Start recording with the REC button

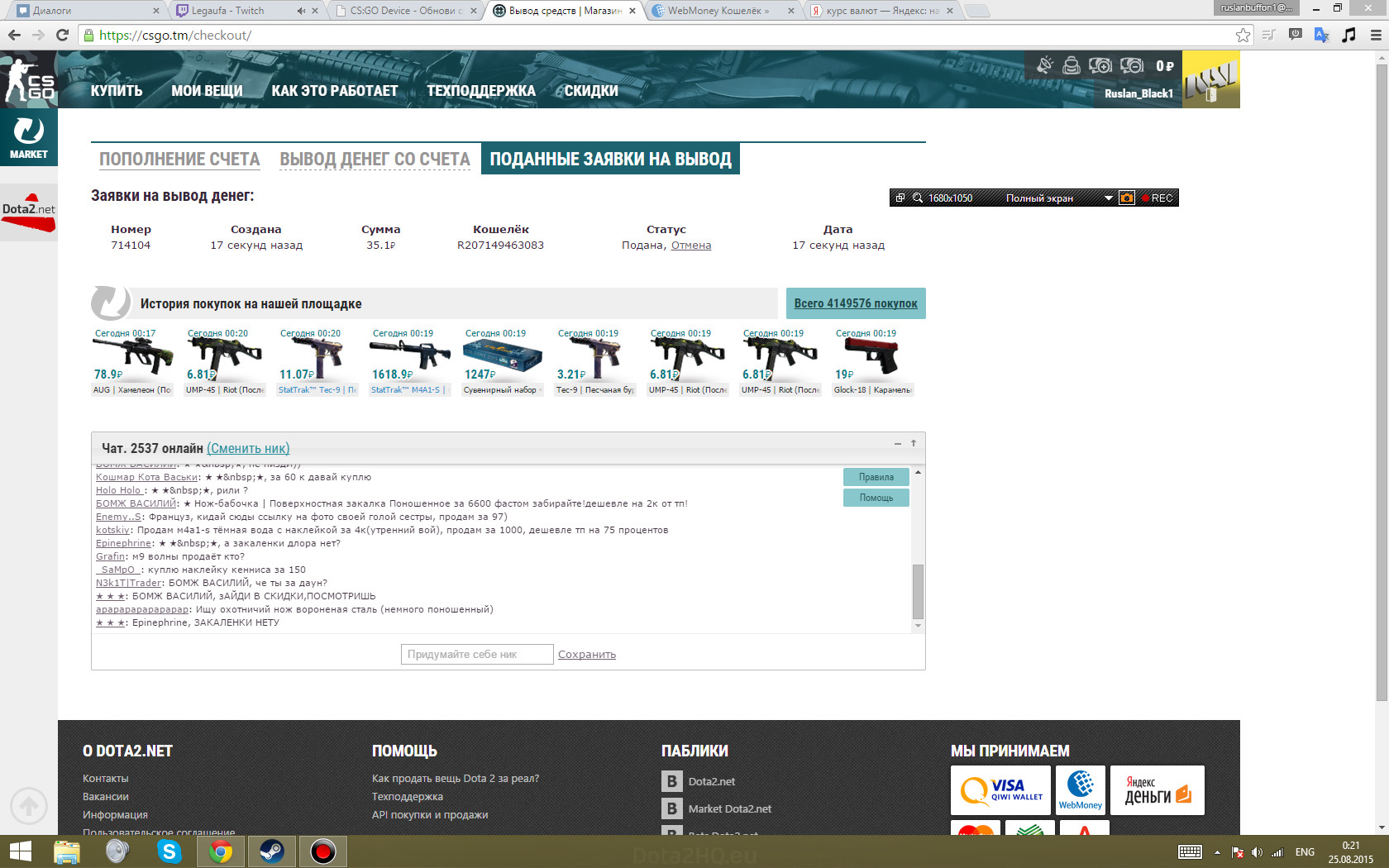tap(1157, 198)
